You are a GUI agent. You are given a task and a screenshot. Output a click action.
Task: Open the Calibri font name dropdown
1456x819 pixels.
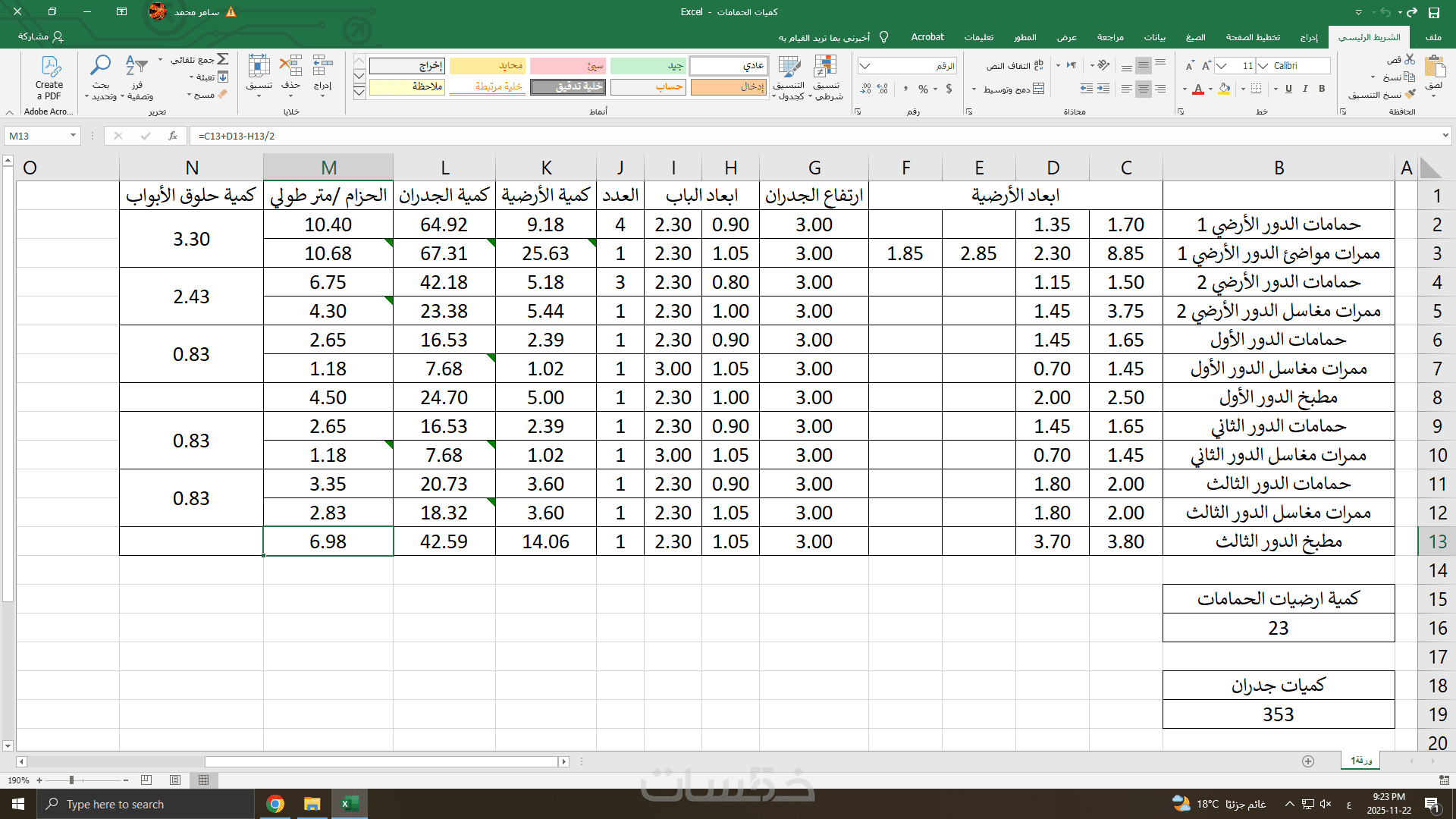(1263, 66)
